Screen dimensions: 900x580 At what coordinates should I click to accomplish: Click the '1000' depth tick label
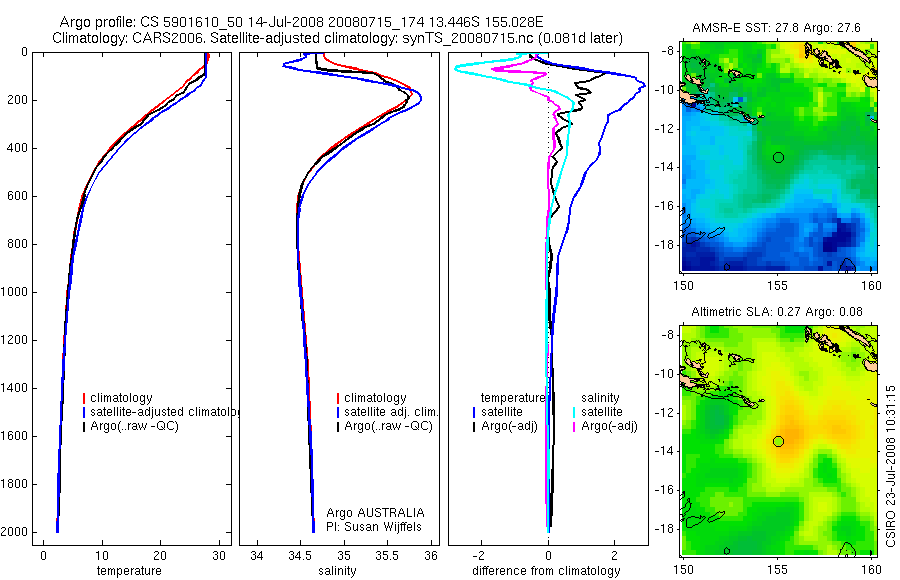[15, 292]
